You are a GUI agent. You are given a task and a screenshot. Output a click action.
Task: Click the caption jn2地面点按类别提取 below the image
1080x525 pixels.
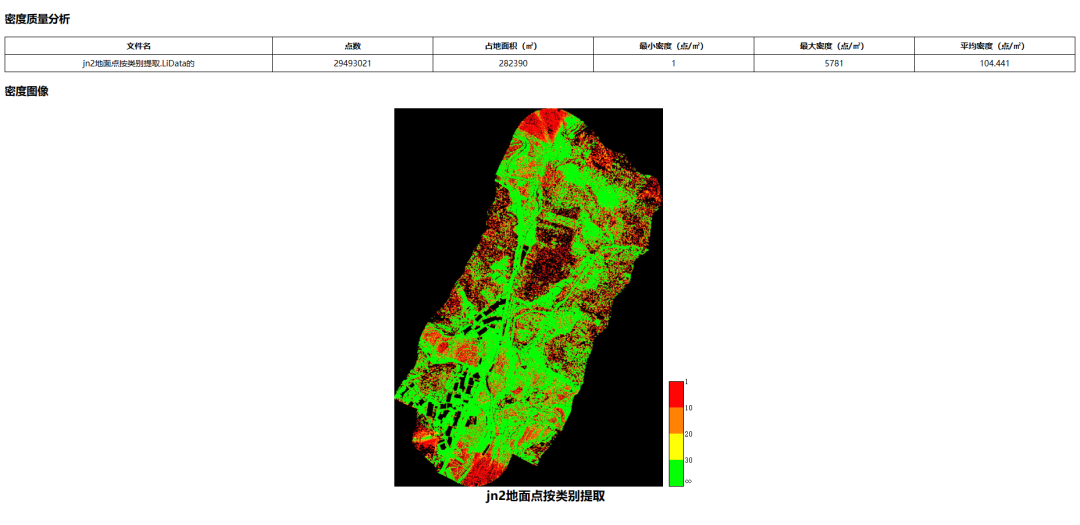tap(546, 496)
